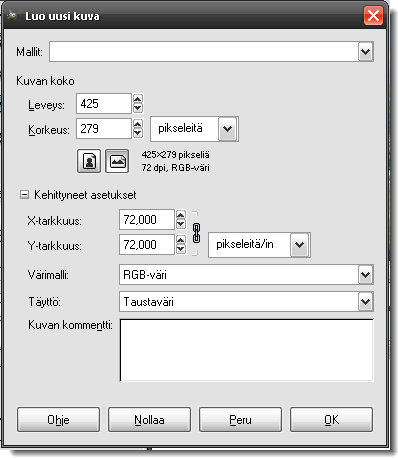
Task: Click the X-tarkkuus field
Action: 147,220
